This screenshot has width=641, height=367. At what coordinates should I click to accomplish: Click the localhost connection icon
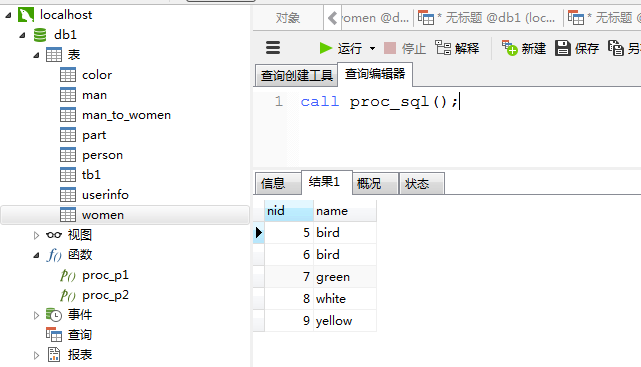tap(26, 15)
